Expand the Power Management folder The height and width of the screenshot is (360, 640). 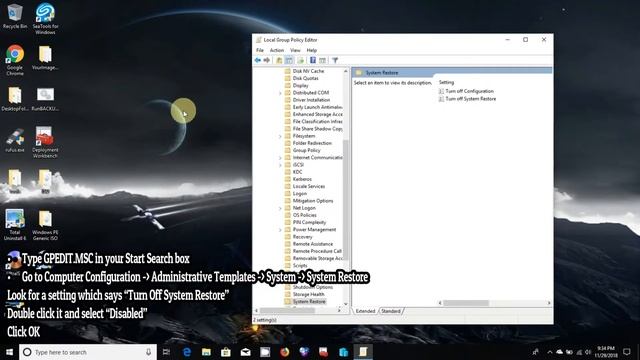point(280,230)
